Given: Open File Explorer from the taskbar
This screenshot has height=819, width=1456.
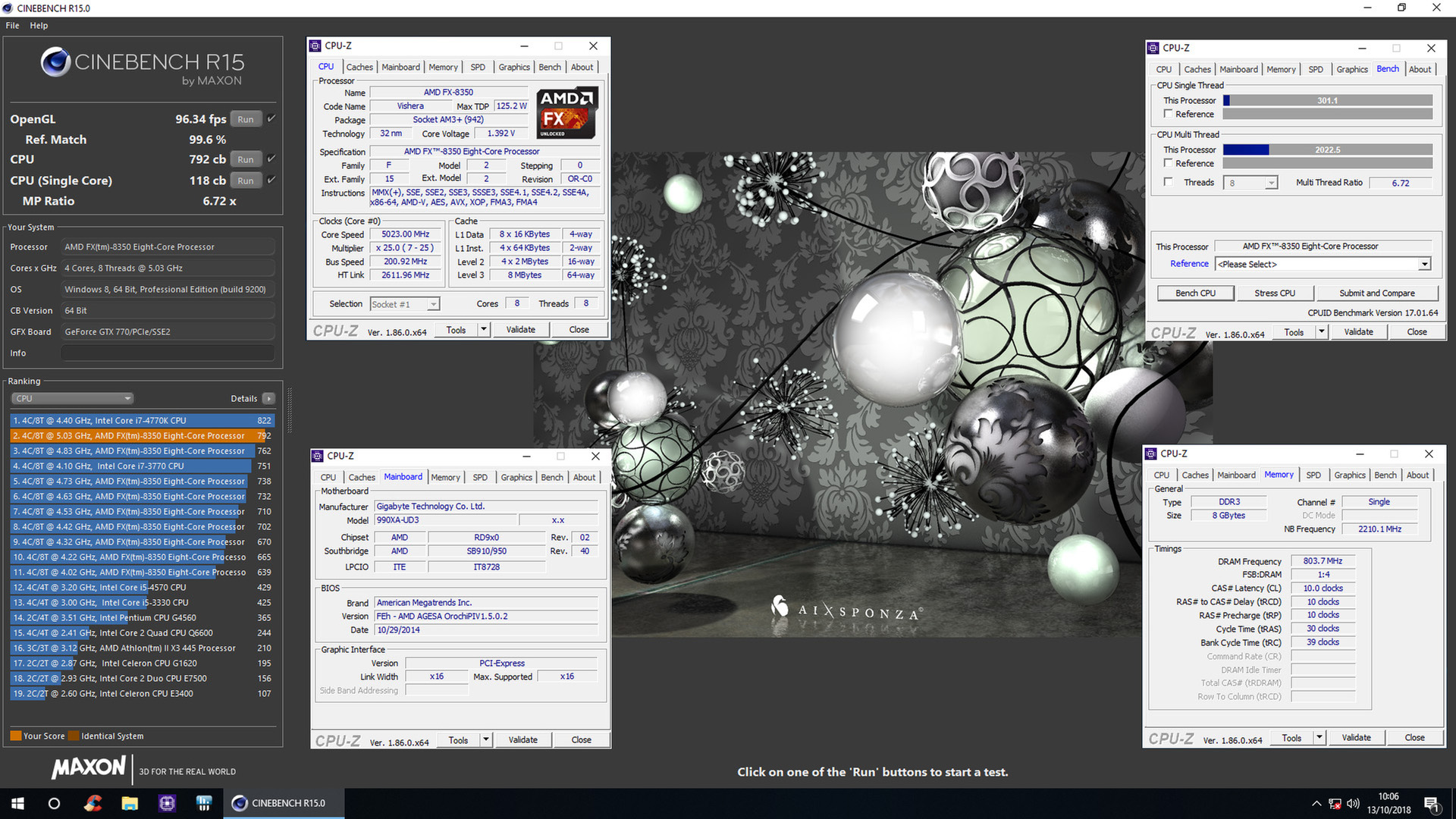Looking at the screenshot, I should 130,803.
